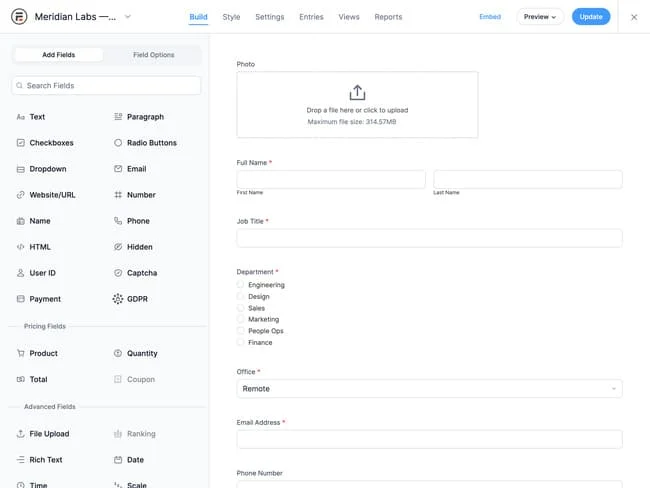Screen dimensions: 650x488
Task: Select the Design department radio
Action: (240, 296)
